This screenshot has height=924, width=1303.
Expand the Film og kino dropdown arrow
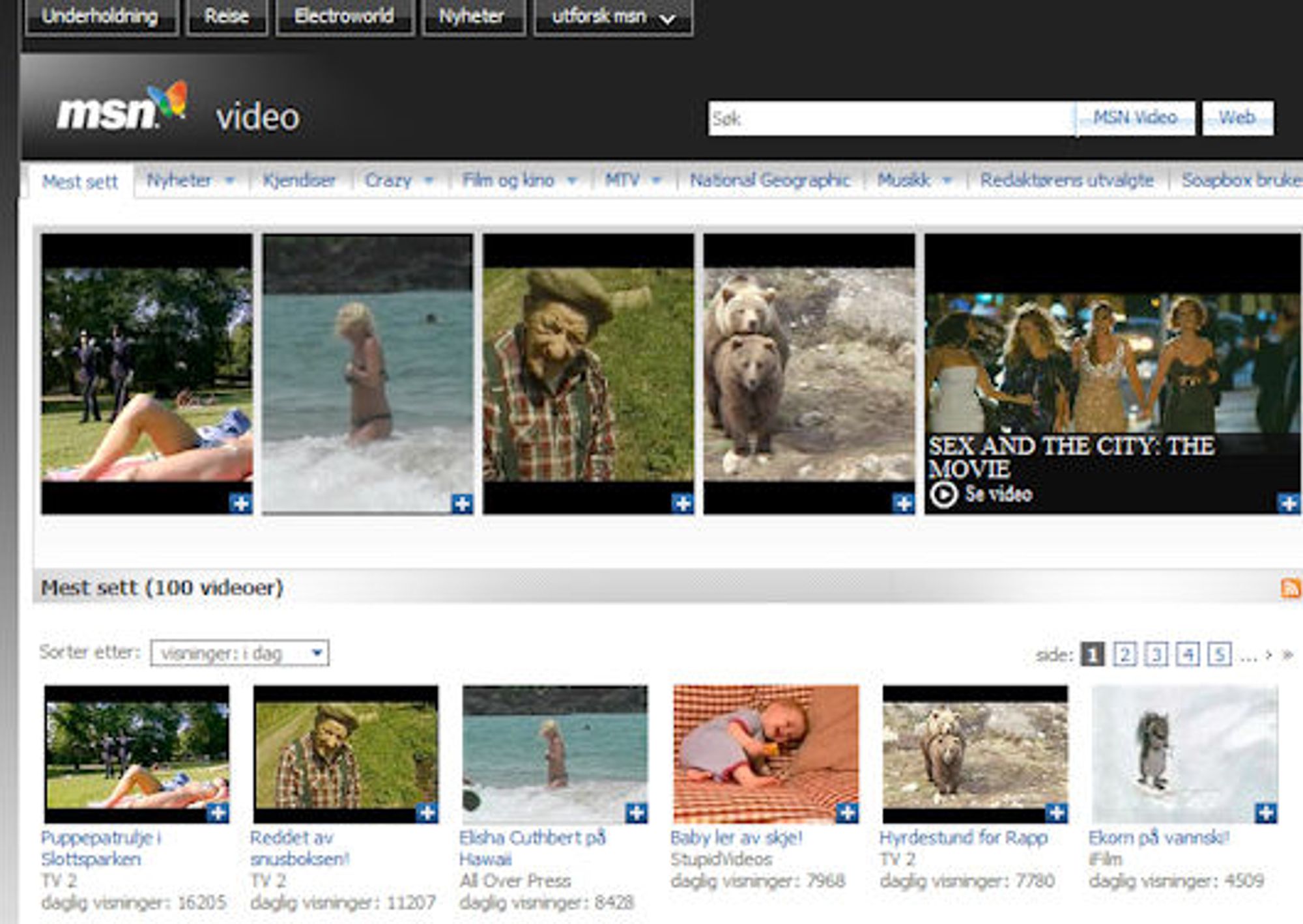pos(571,180)
